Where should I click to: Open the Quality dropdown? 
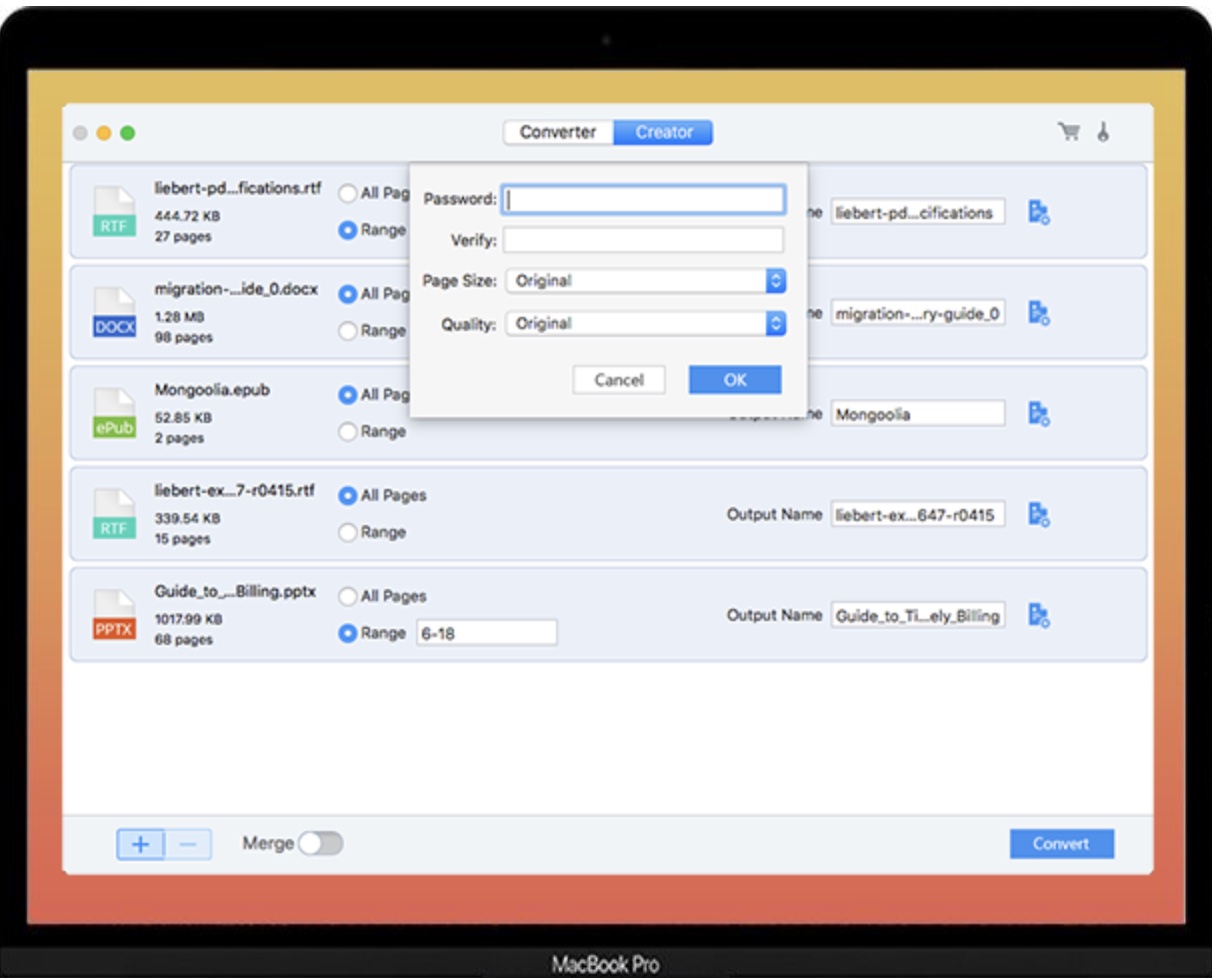(x=645, y=324)
